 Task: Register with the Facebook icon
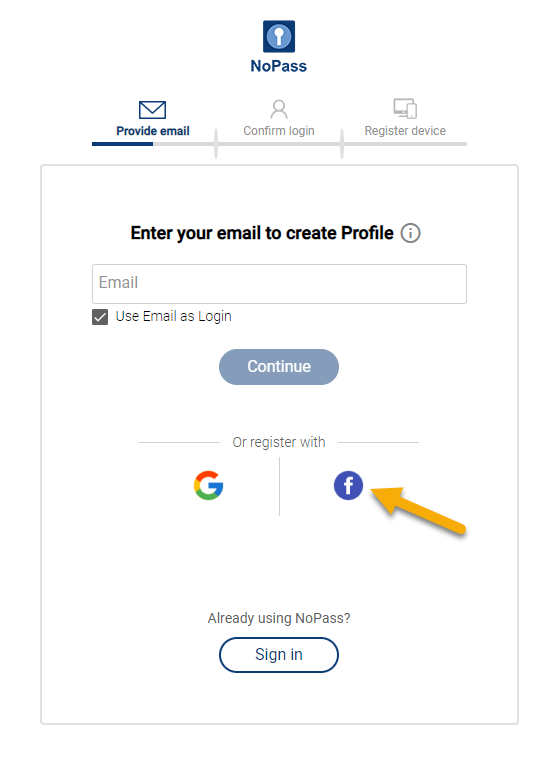coord(348,485)
